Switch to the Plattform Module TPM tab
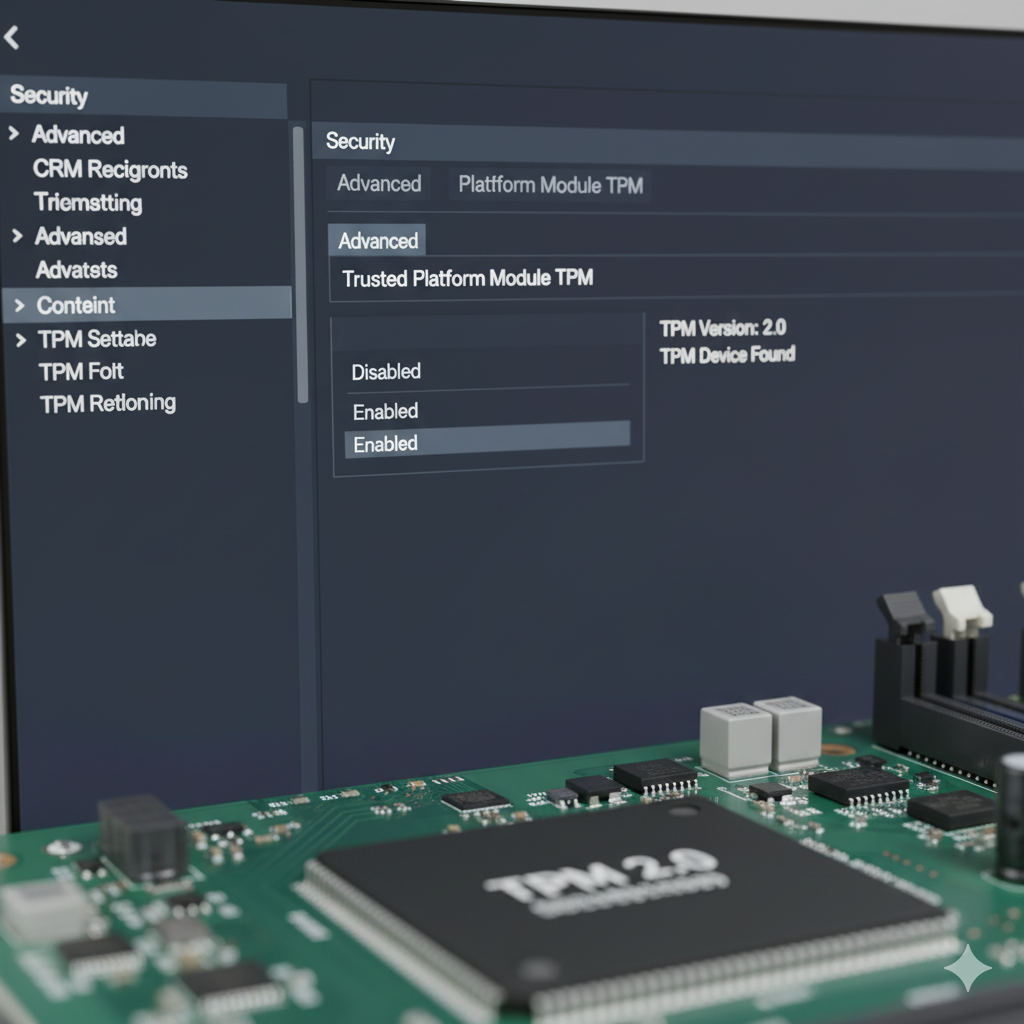This screenshot has height=1024, width=1024. point(550,185)
